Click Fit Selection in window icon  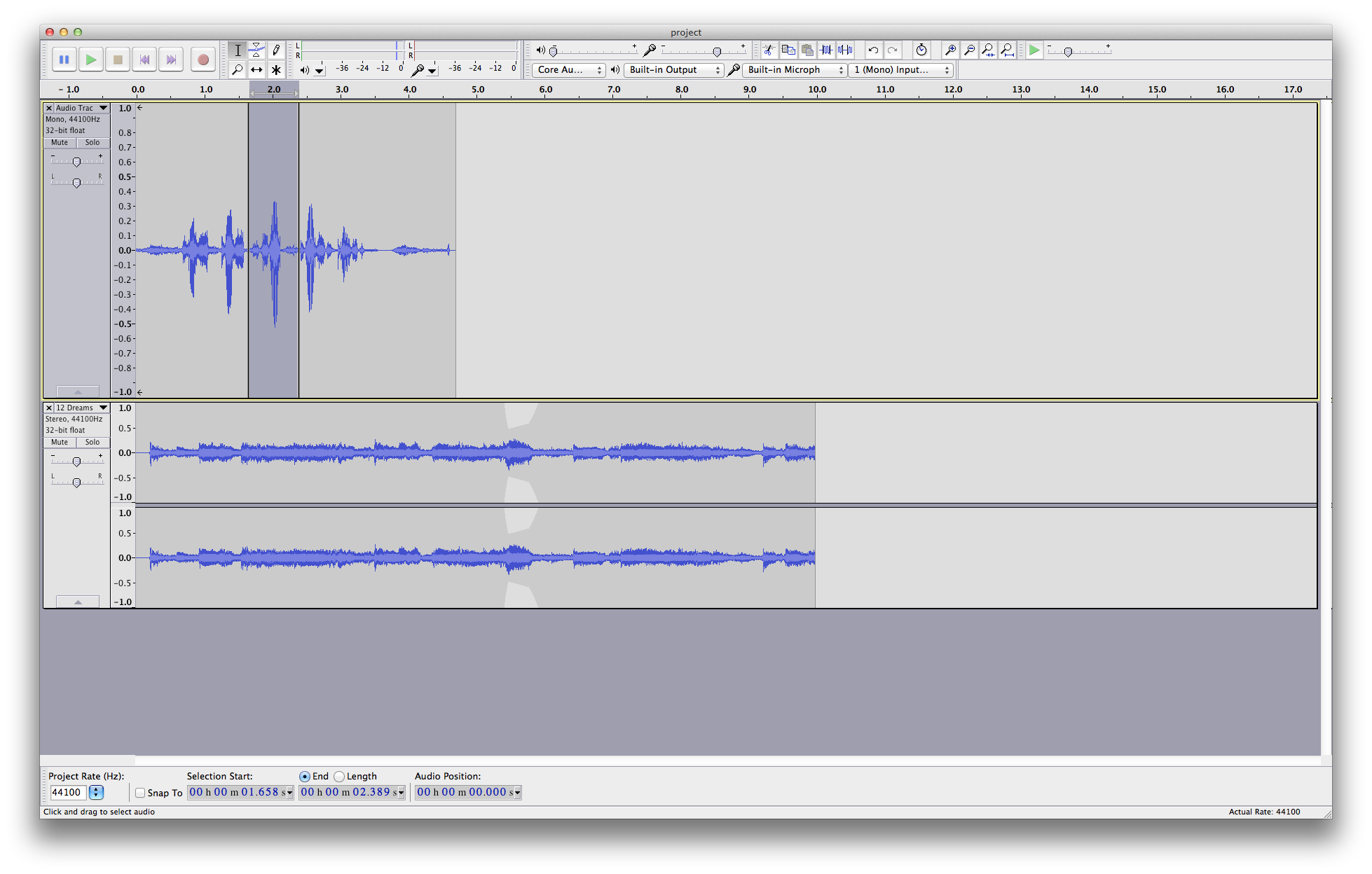(988, 50)
